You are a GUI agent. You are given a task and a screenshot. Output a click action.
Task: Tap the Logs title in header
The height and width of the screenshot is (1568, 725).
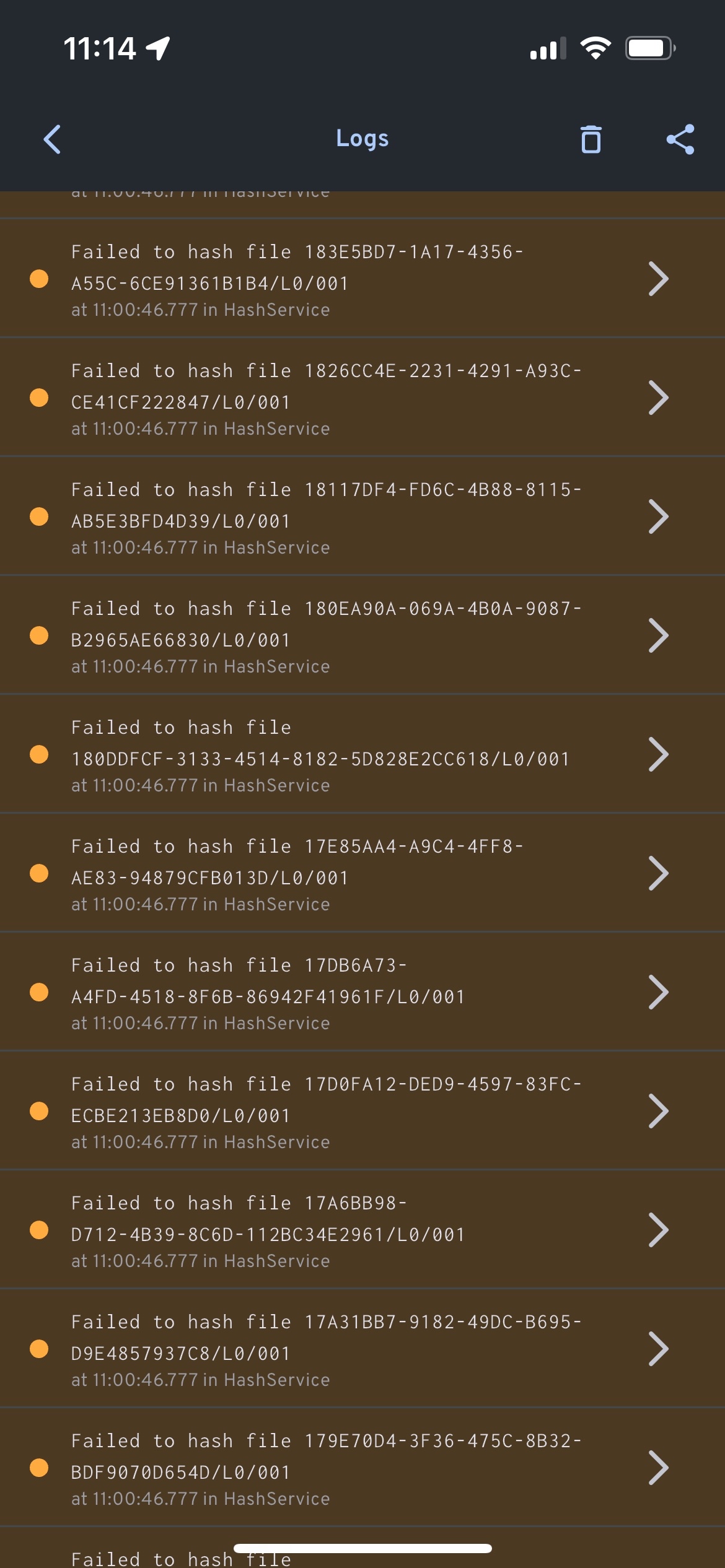(362, 139)
